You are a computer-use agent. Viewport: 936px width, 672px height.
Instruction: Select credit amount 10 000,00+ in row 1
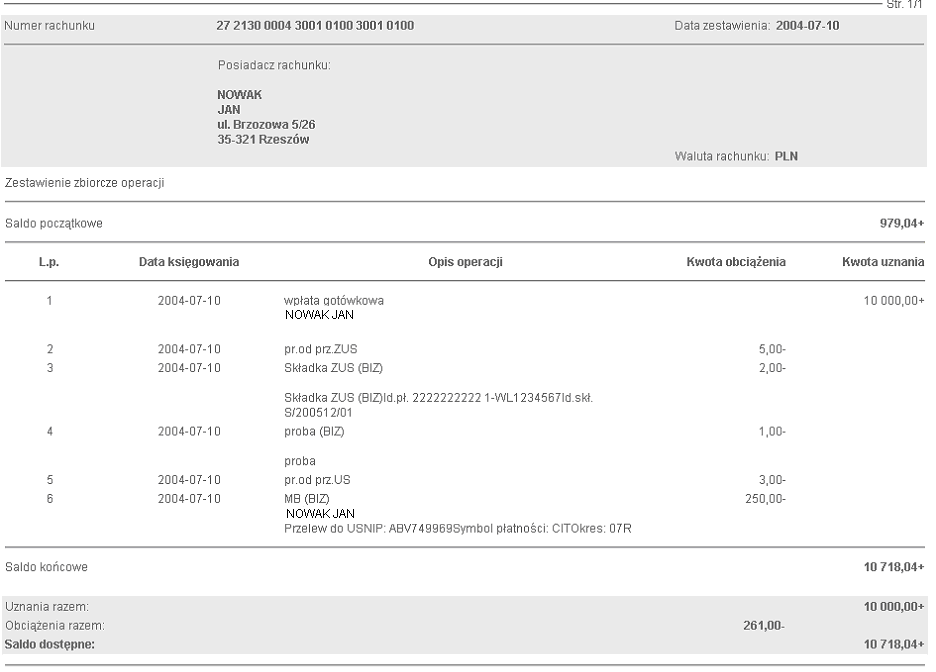click(x=894, y=300)
